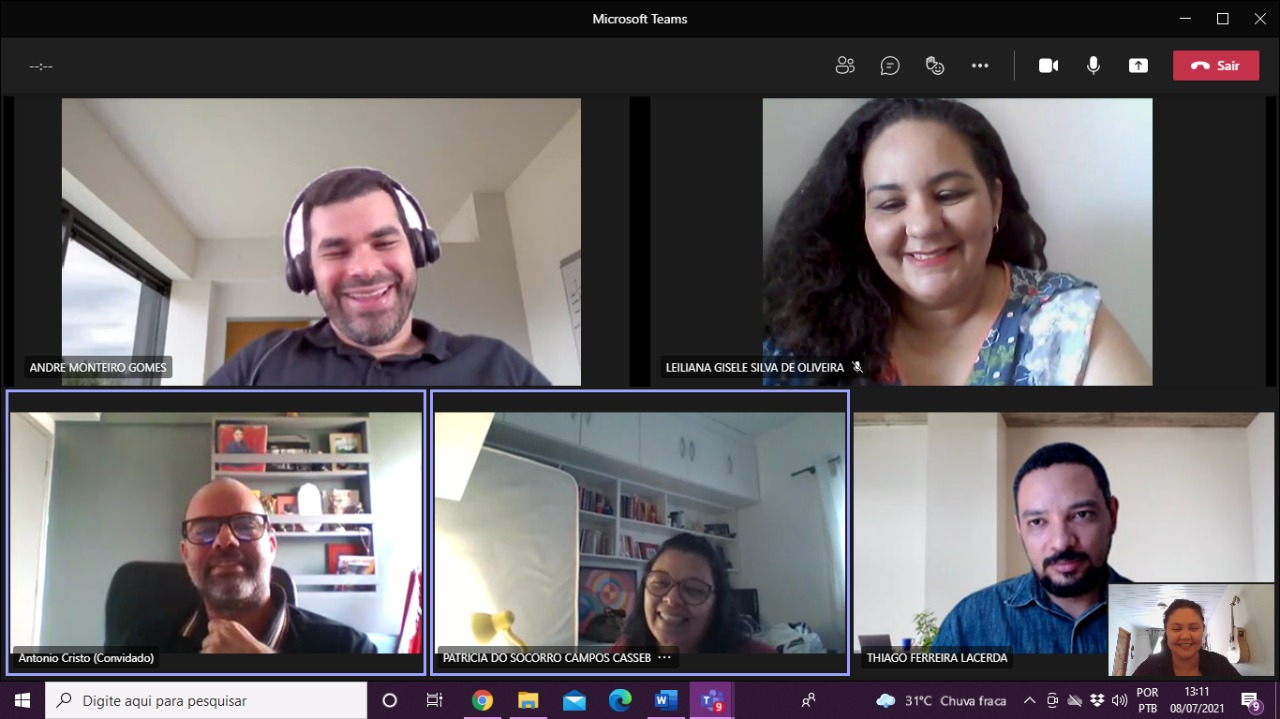Show the meeting participants panel
1280x719 pixels.
coord(845,66)
